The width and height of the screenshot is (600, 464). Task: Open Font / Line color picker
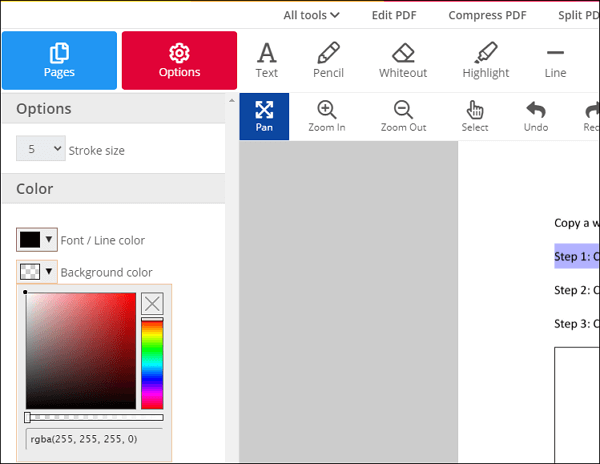(x=37, y=240)
